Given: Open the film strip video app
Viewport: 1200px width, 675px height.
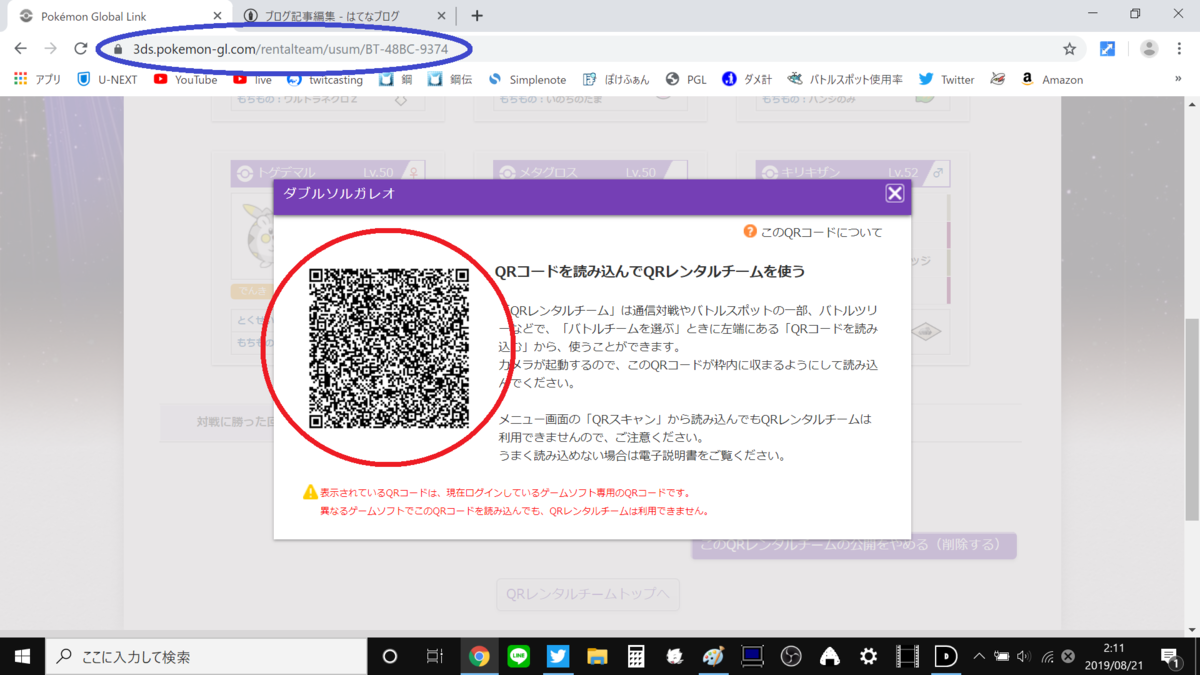Looking at the screenshot, I should click(907, 656).
